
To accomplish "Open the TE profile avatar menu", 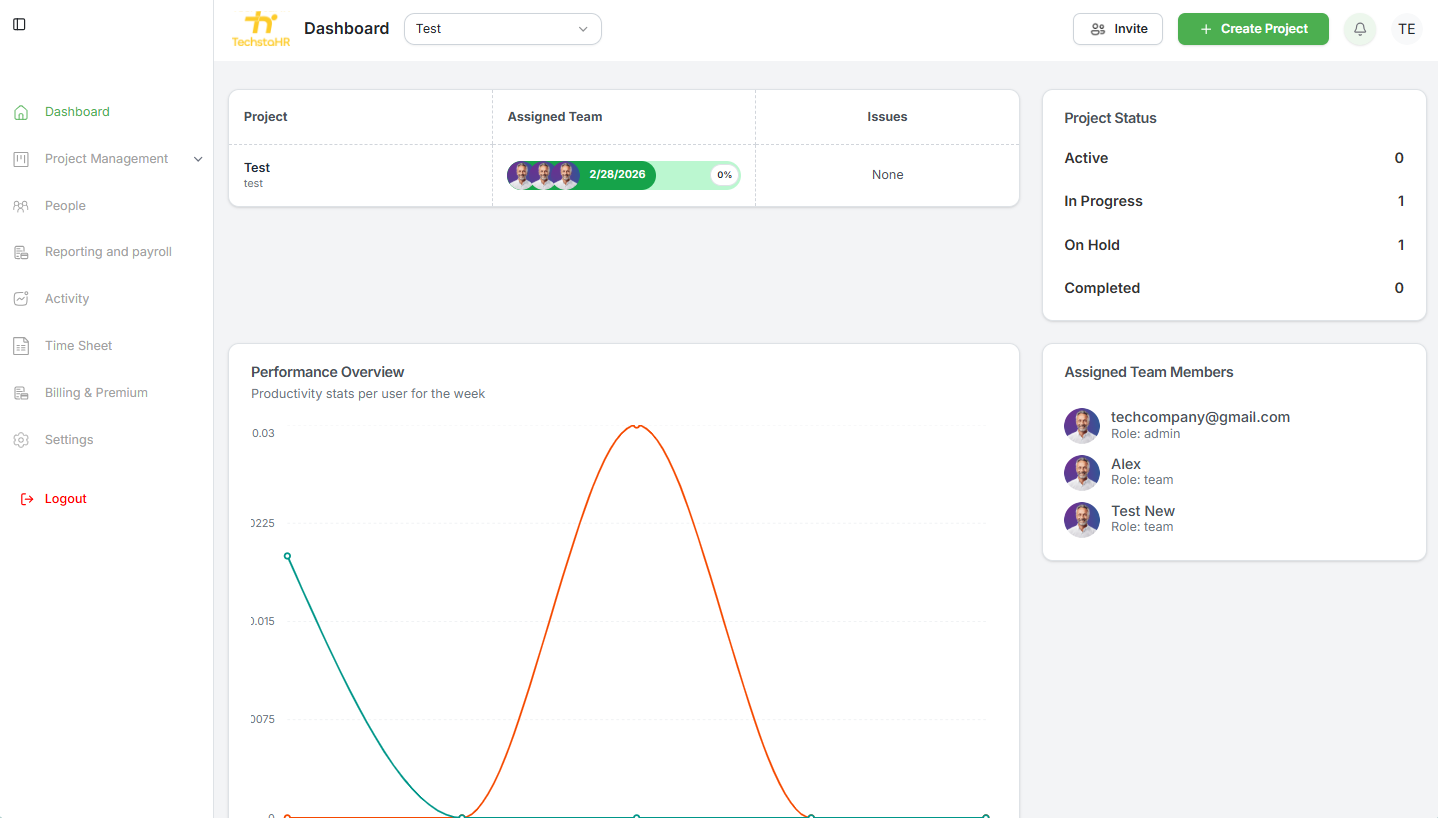I will pos(1406,29).
